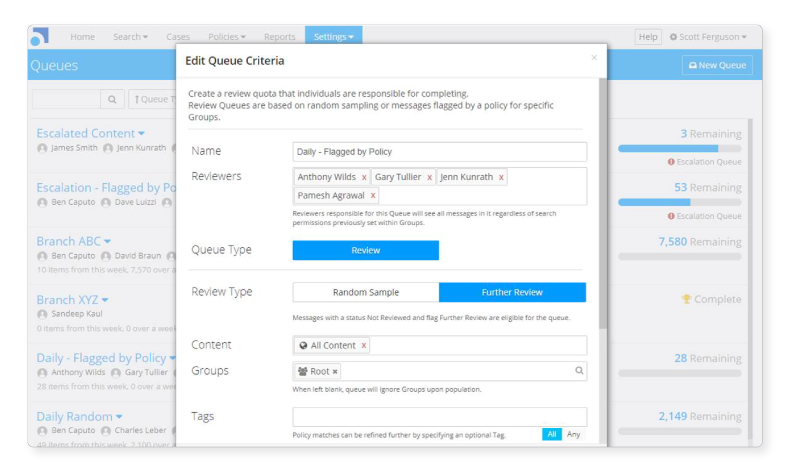The image size is (800, 475).
Task: Go to the Home menu item
Action: 83,37
